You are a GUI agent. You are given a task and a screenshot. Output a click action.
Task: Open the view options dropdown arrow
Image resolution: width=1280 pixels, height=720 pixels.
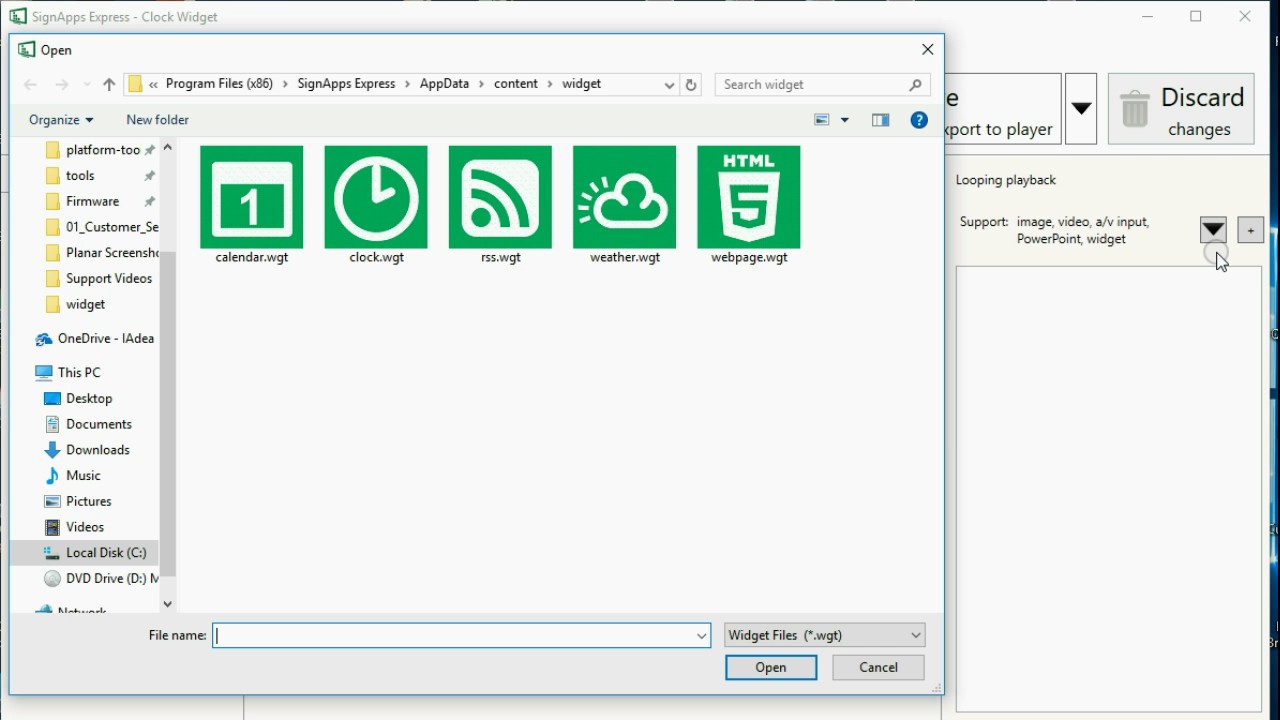tap(845, 120)
